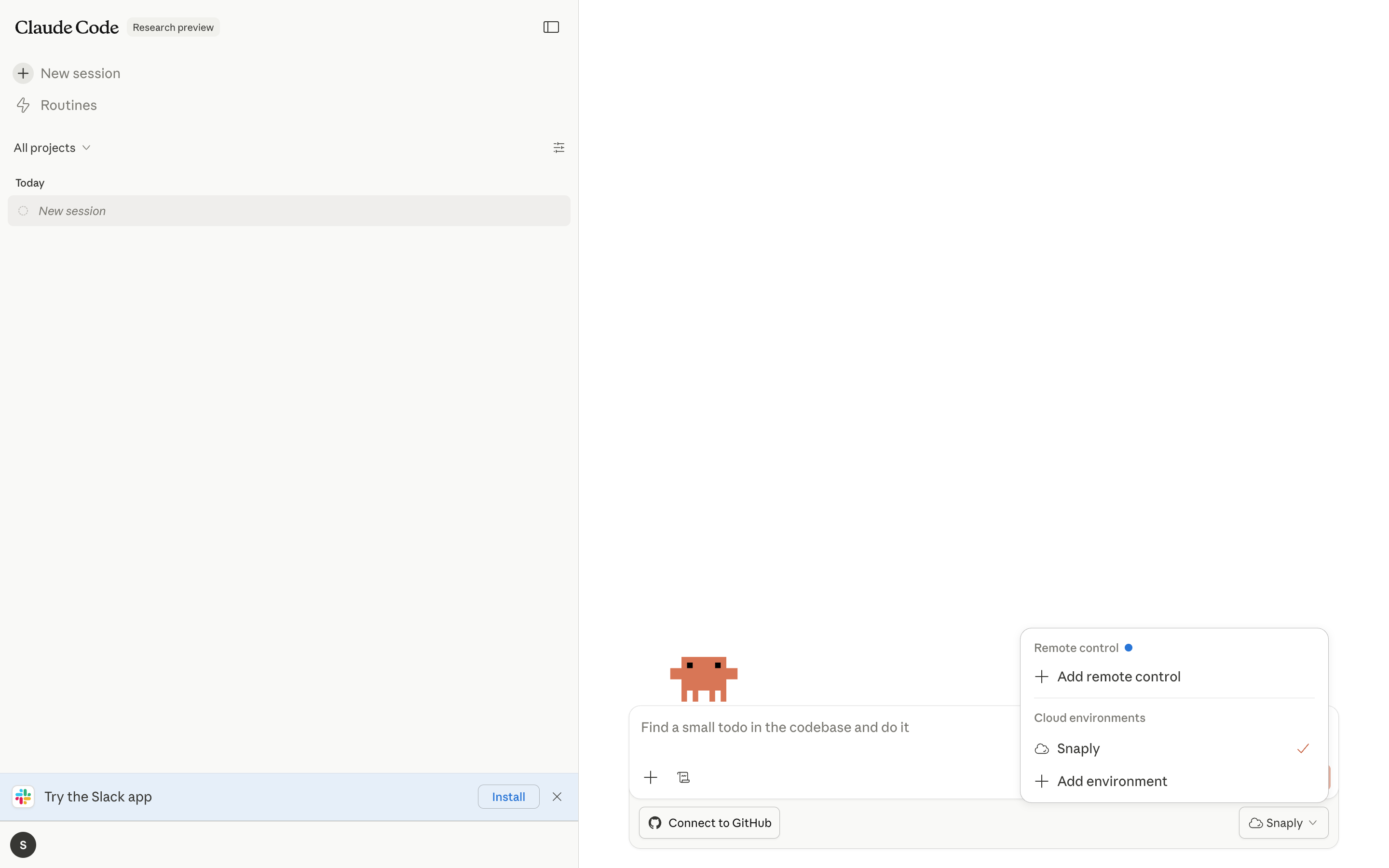This screenshot has height=868, width=1389.
Task: Click the scroll icon next to plus in prompt box
Action: pos(683,777)
